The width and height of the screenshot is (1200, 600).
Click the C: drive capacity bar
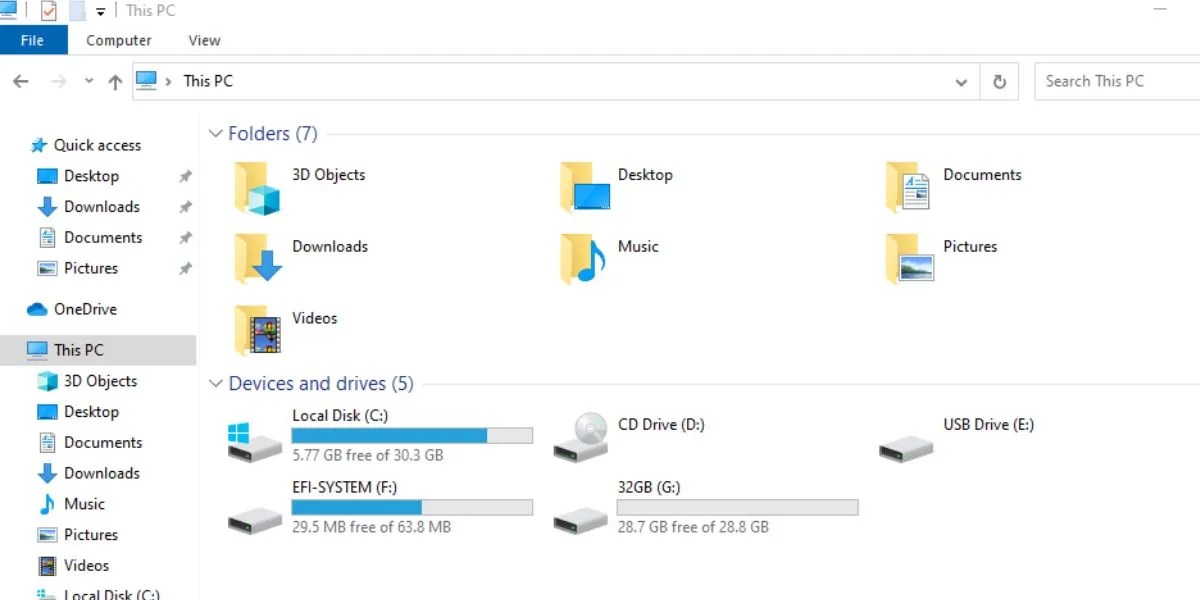click(412, 435)
